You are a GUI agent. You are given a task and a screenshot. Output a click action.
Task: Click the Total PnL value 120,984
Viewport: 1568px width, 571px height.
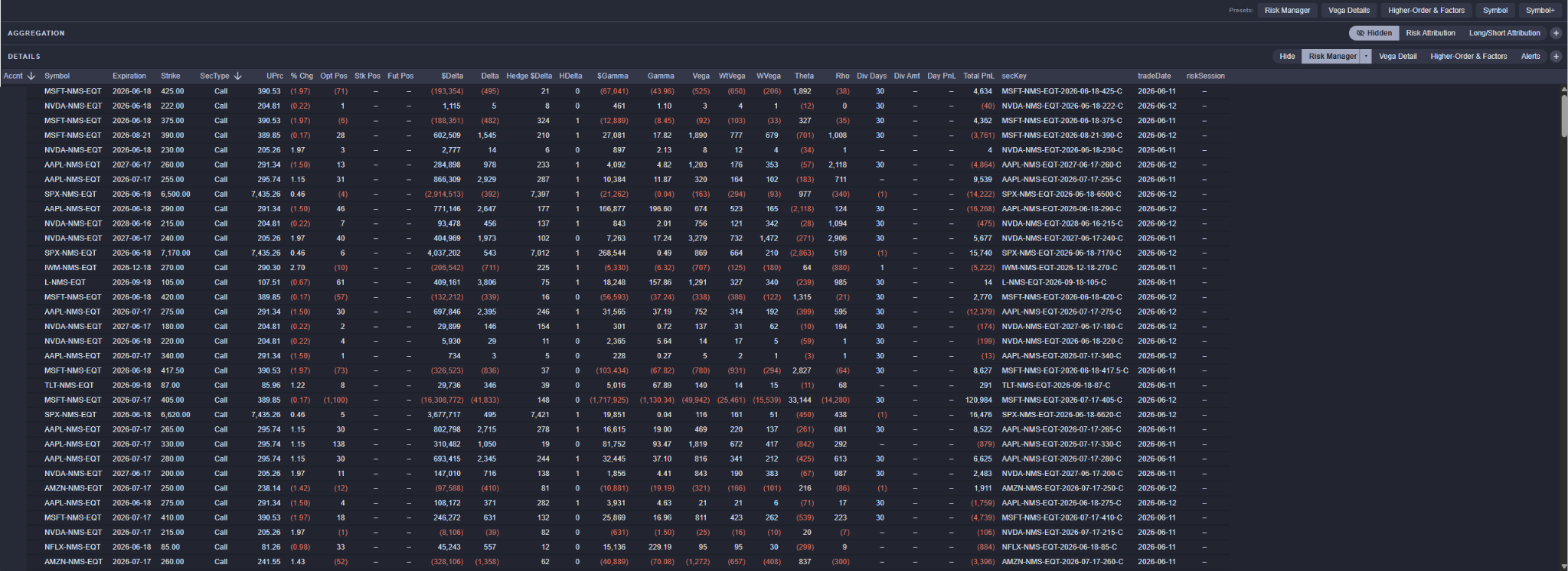(978, 400)
